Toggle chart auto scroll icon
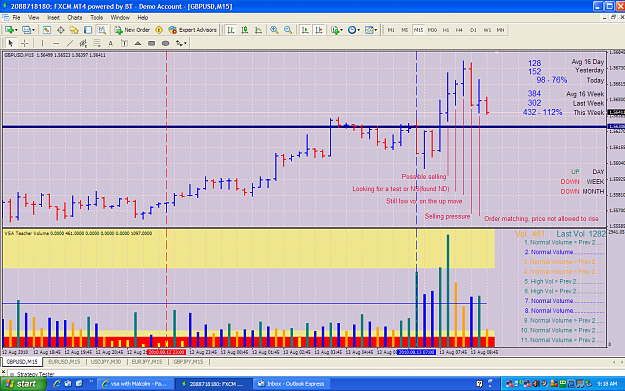This screenshot has width=625, height=391. tap(305, 30)
